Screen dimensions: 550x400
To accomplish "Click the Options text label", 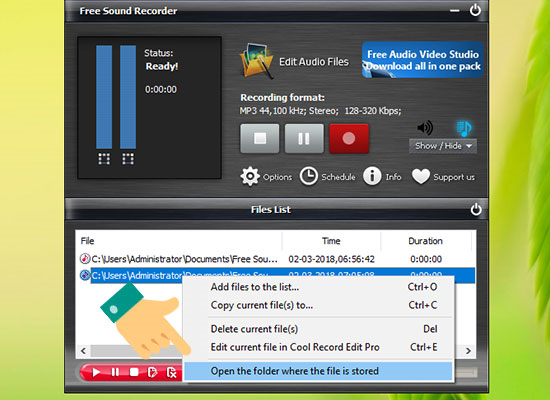I will coord(277,177).
